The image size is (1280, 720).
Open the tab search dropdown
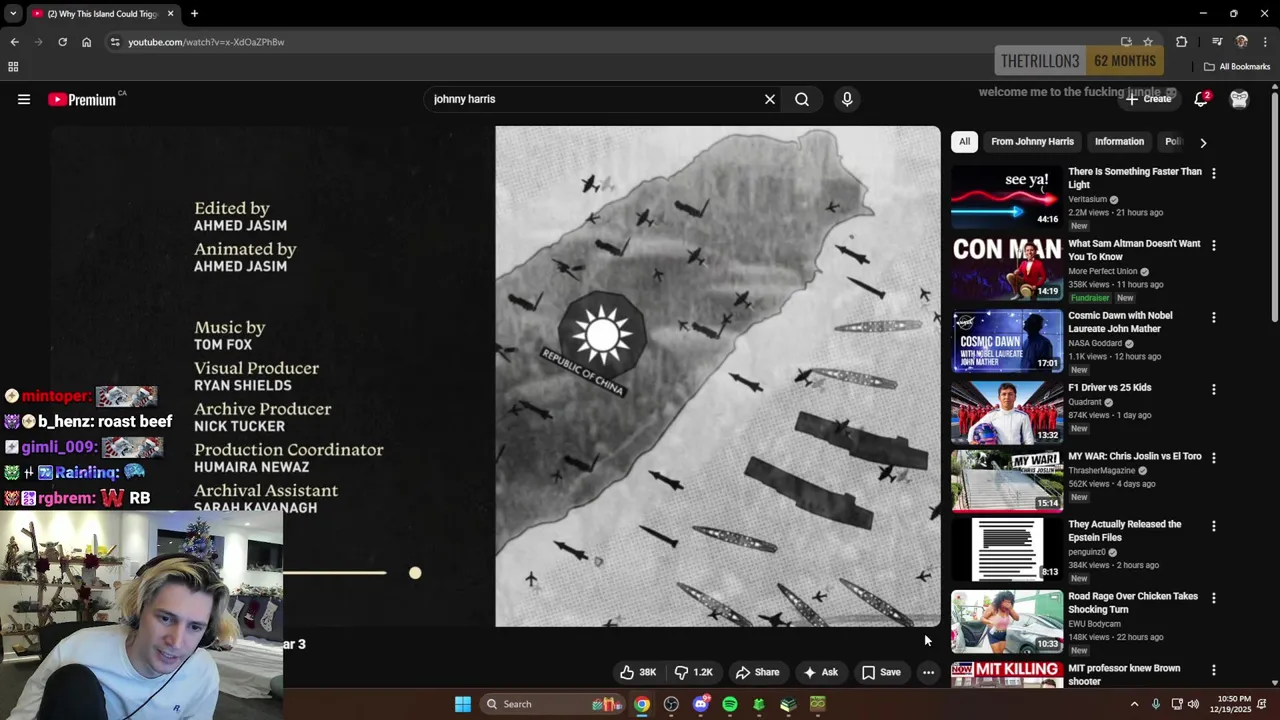(x=13, y=14)
